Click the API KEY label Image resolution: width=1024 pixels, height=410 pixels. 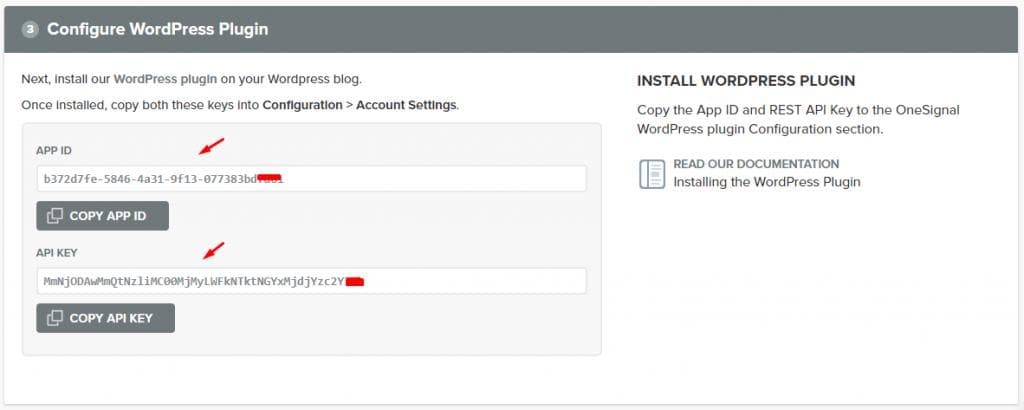click(57, 252)
